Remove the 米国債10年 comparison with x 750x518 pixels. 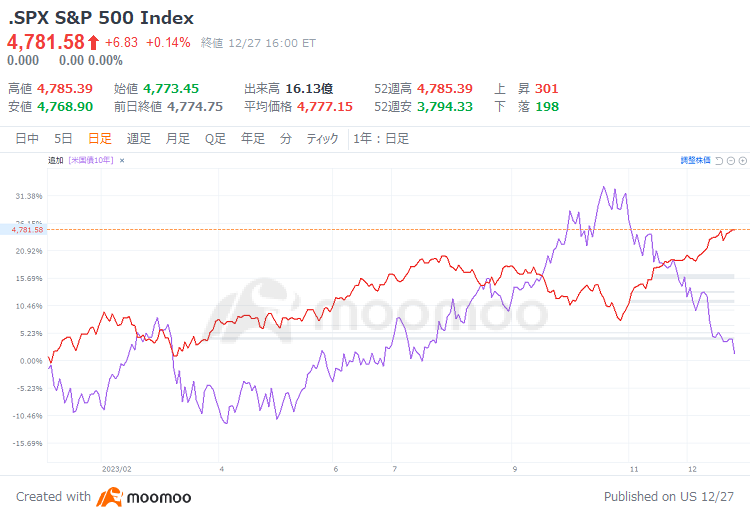coord(122,161)
